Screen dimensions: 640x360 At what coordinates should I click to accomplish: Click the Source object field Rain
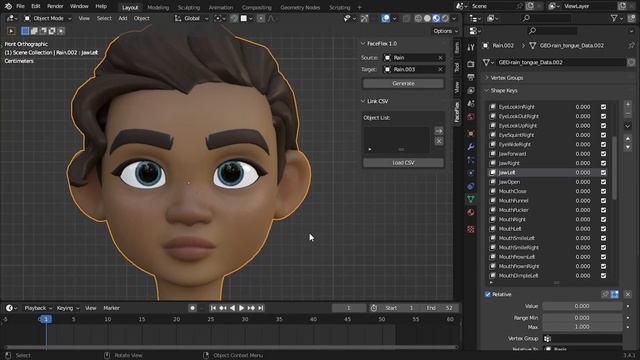pyautogui.click(x=410, y=58)
